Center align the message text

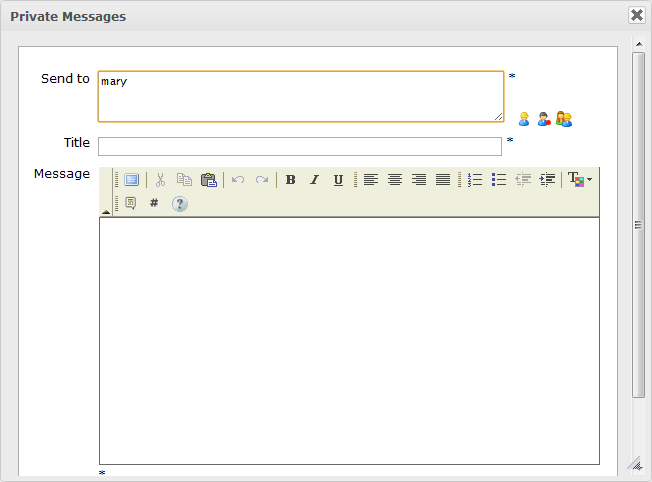[395, 180]
